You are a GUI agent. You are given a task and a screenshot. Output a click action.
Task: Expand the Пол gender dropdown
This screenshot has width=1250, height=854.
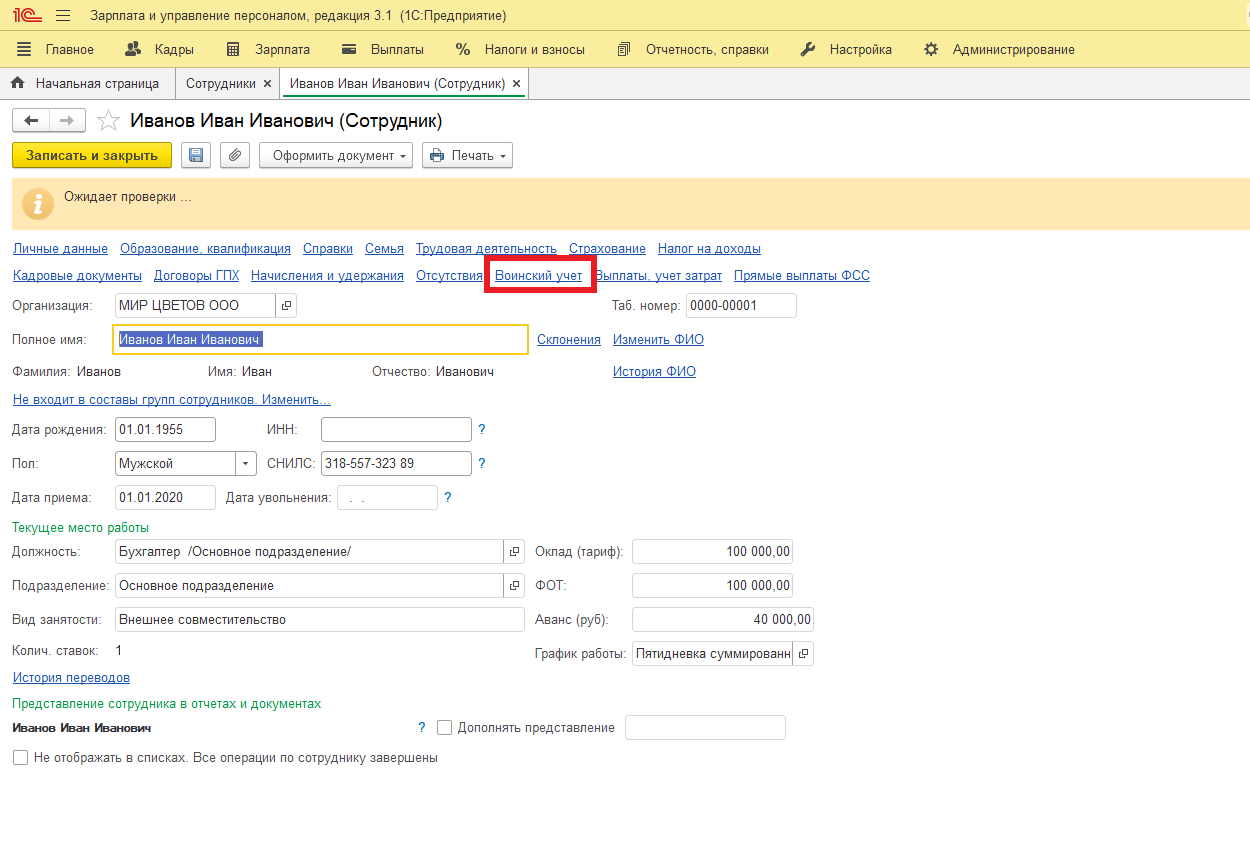246,464
